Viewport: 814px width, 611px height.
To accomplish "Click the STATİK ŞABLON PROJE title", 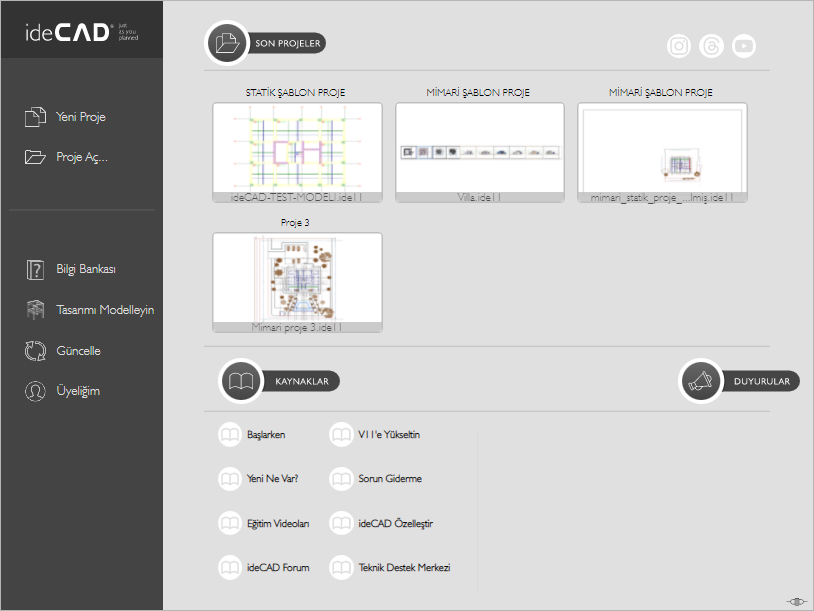I will (295, 92).
